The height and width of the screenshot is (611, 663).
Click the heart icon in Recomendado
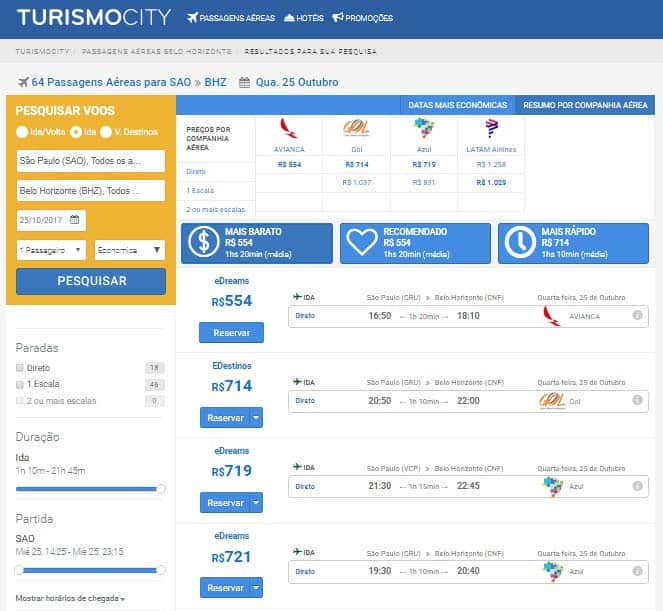point(362,242)
